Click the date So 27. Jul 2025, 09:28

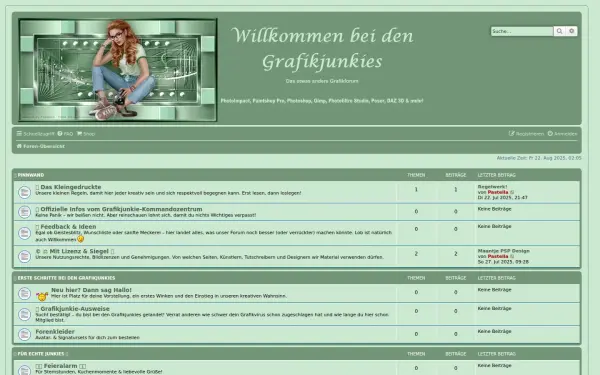[x=503, y=262]
